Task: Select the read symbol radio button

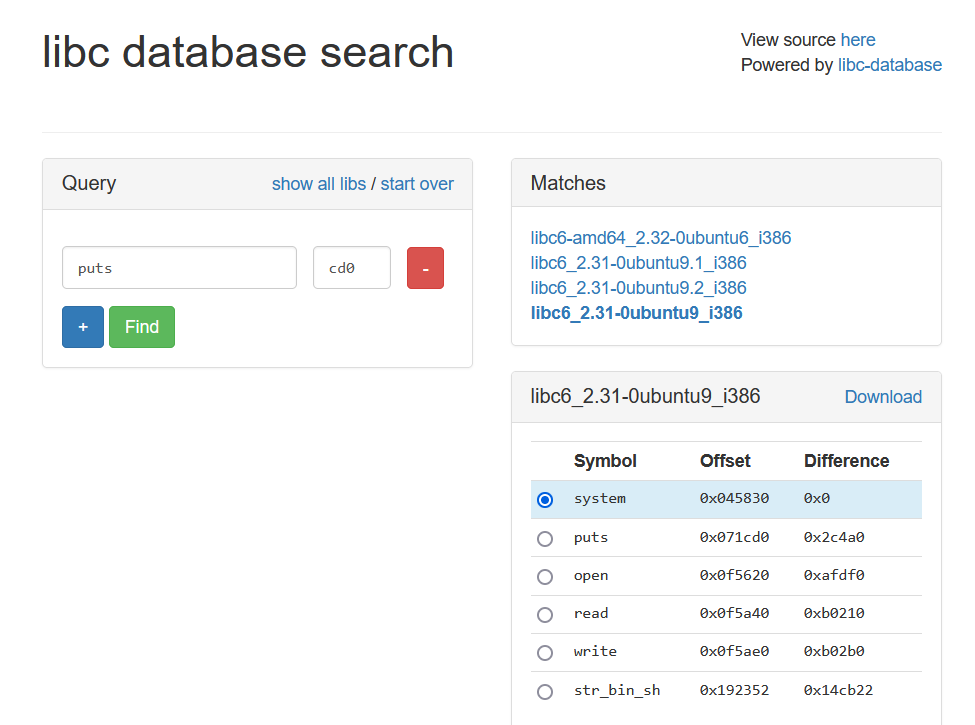Action: coord(545,615)
